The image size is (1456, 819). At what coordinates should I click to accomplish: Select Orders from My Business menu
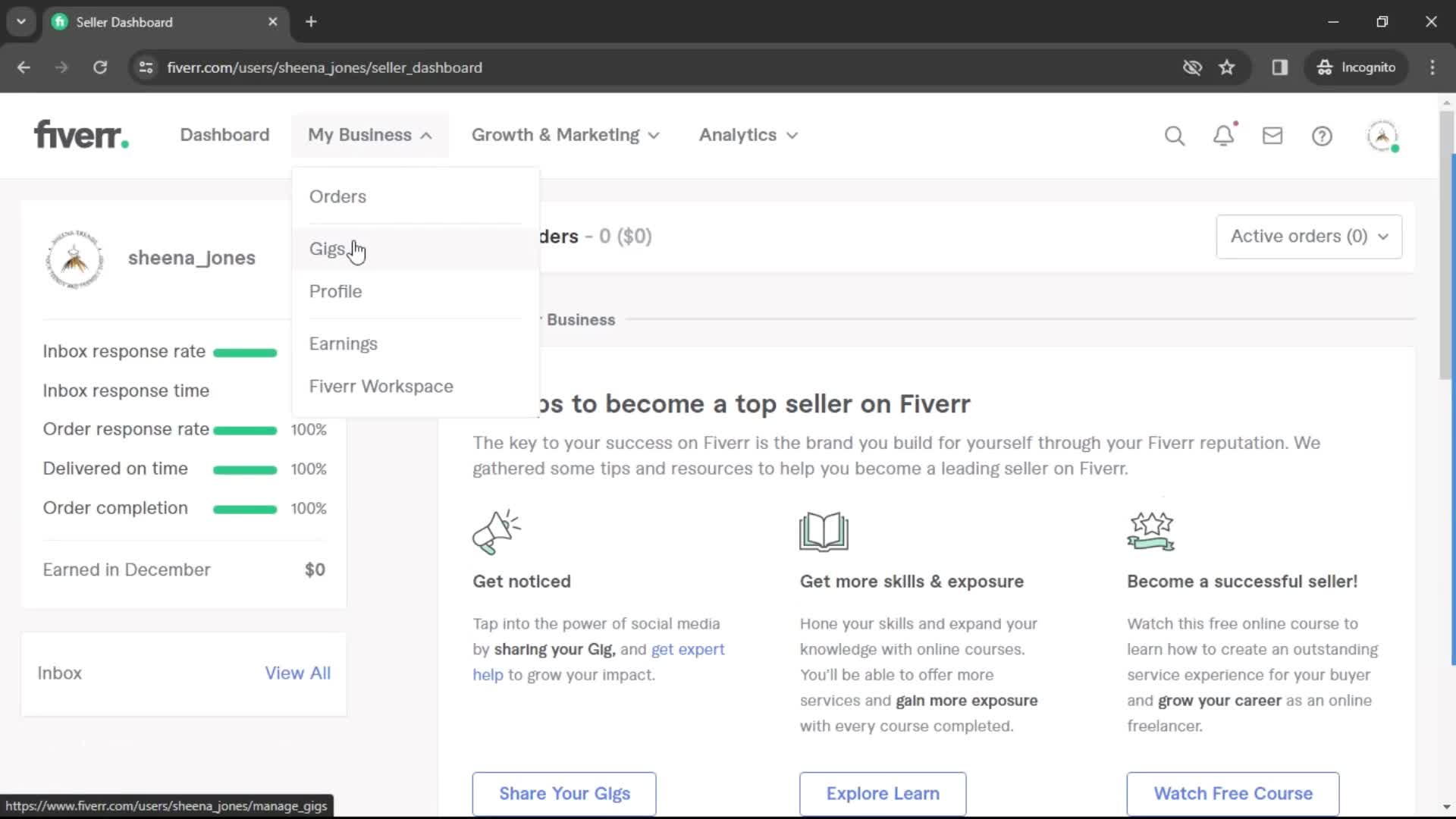pos(337,196)
